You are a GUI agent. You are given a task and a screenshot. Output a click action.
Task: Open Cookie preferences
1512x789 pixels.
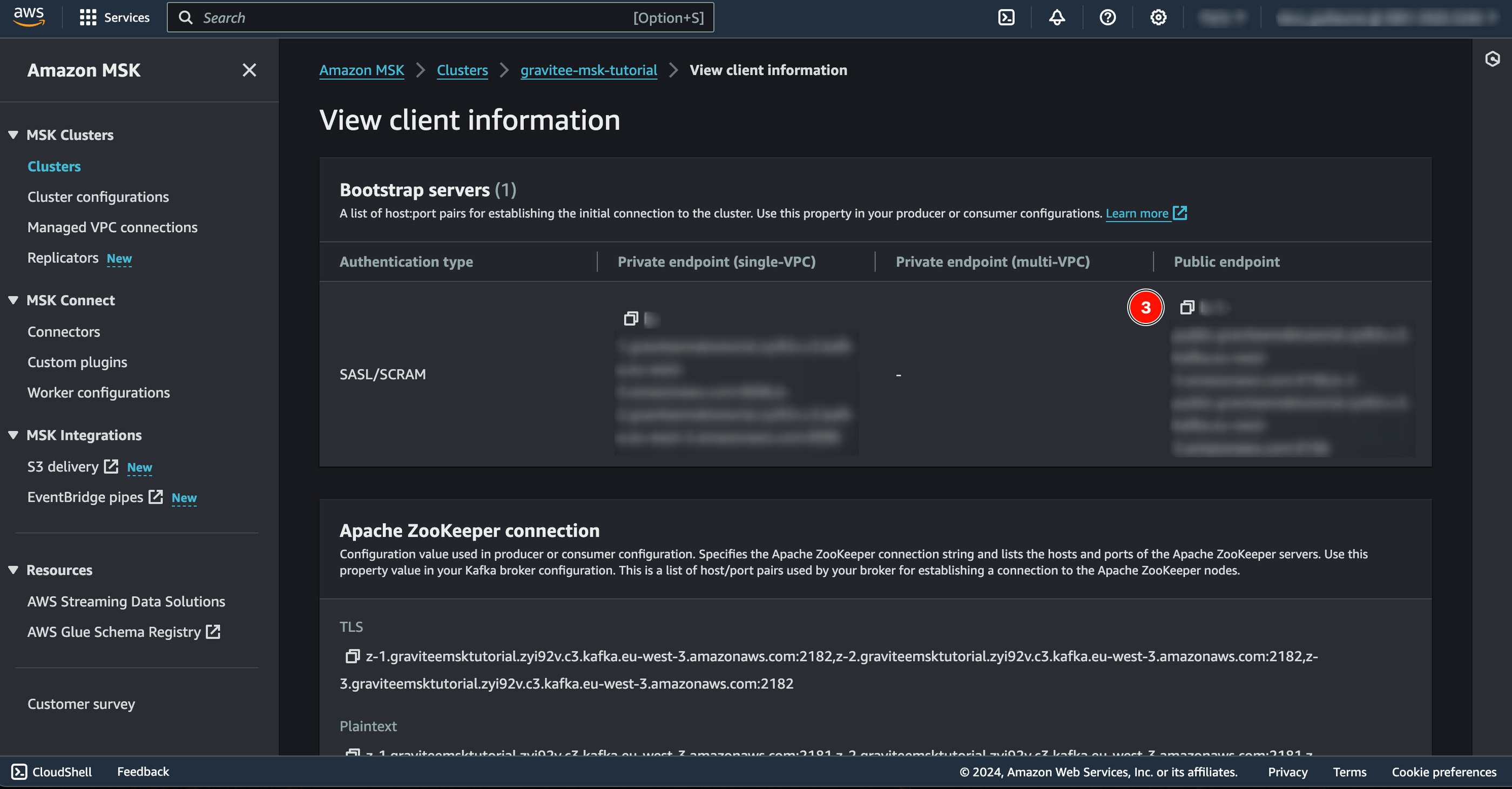click(1444, 772)
